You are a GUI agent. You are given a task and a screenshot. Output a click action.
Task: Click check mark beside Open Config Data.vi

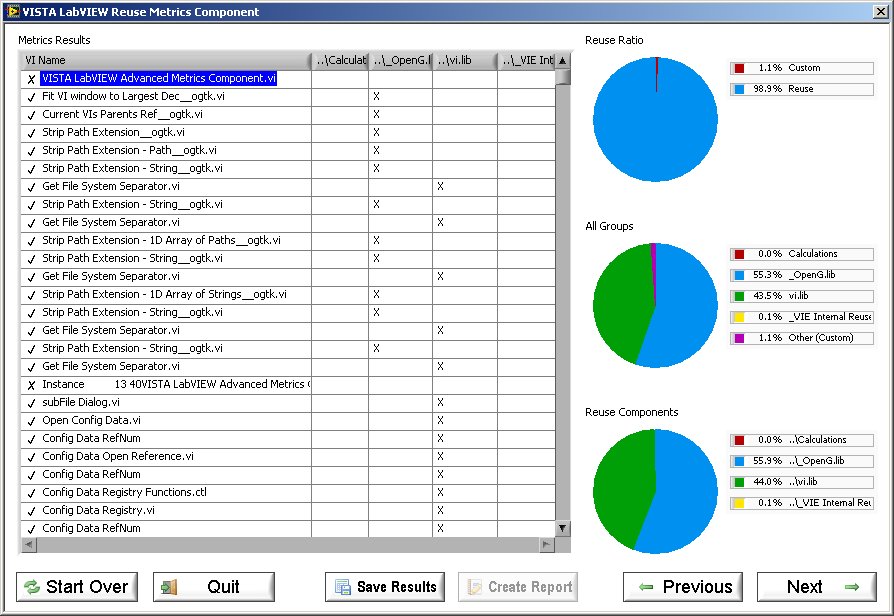pos(31,421)
